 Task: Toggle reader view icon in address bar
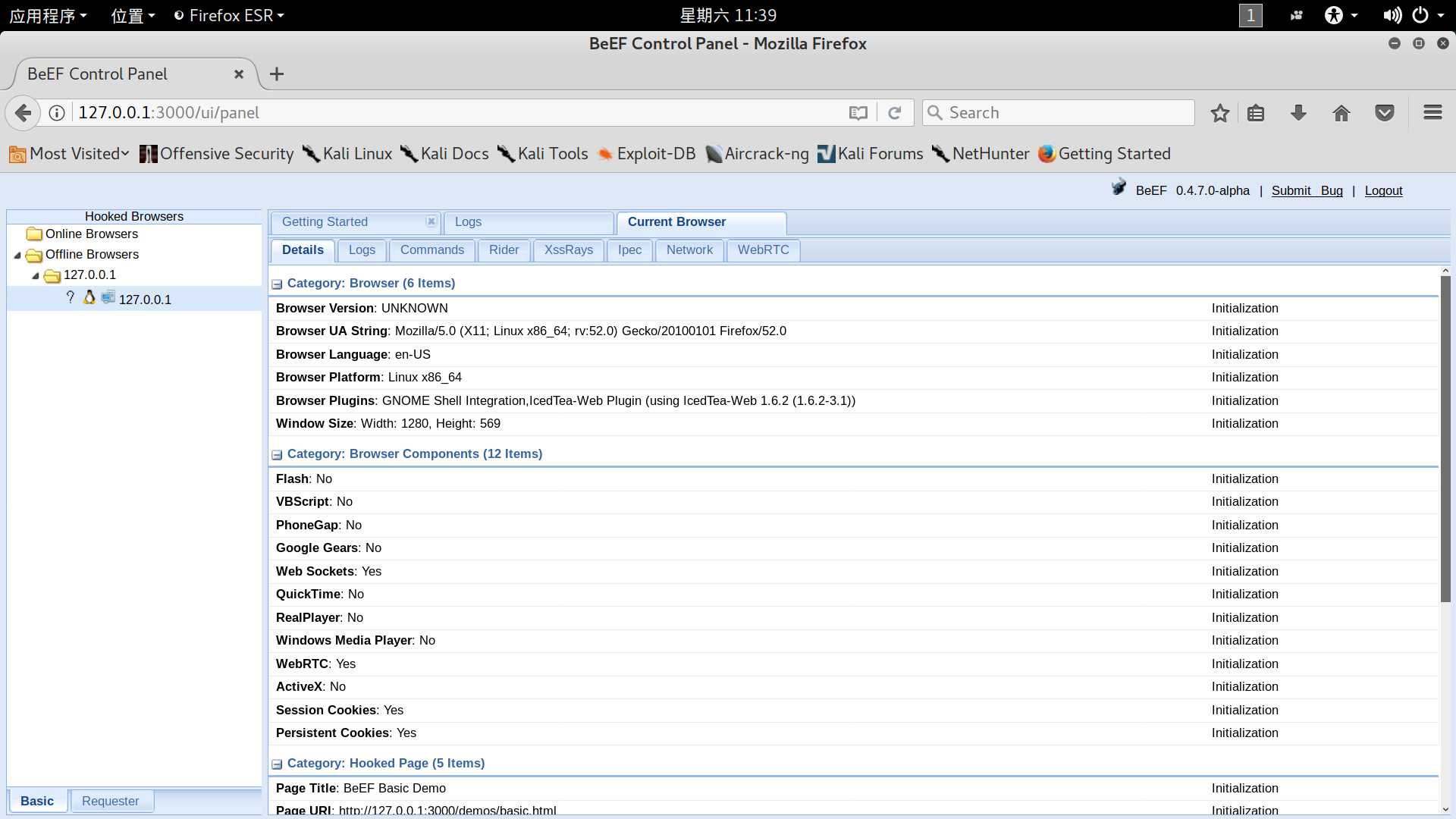click(x=858, y=113)
